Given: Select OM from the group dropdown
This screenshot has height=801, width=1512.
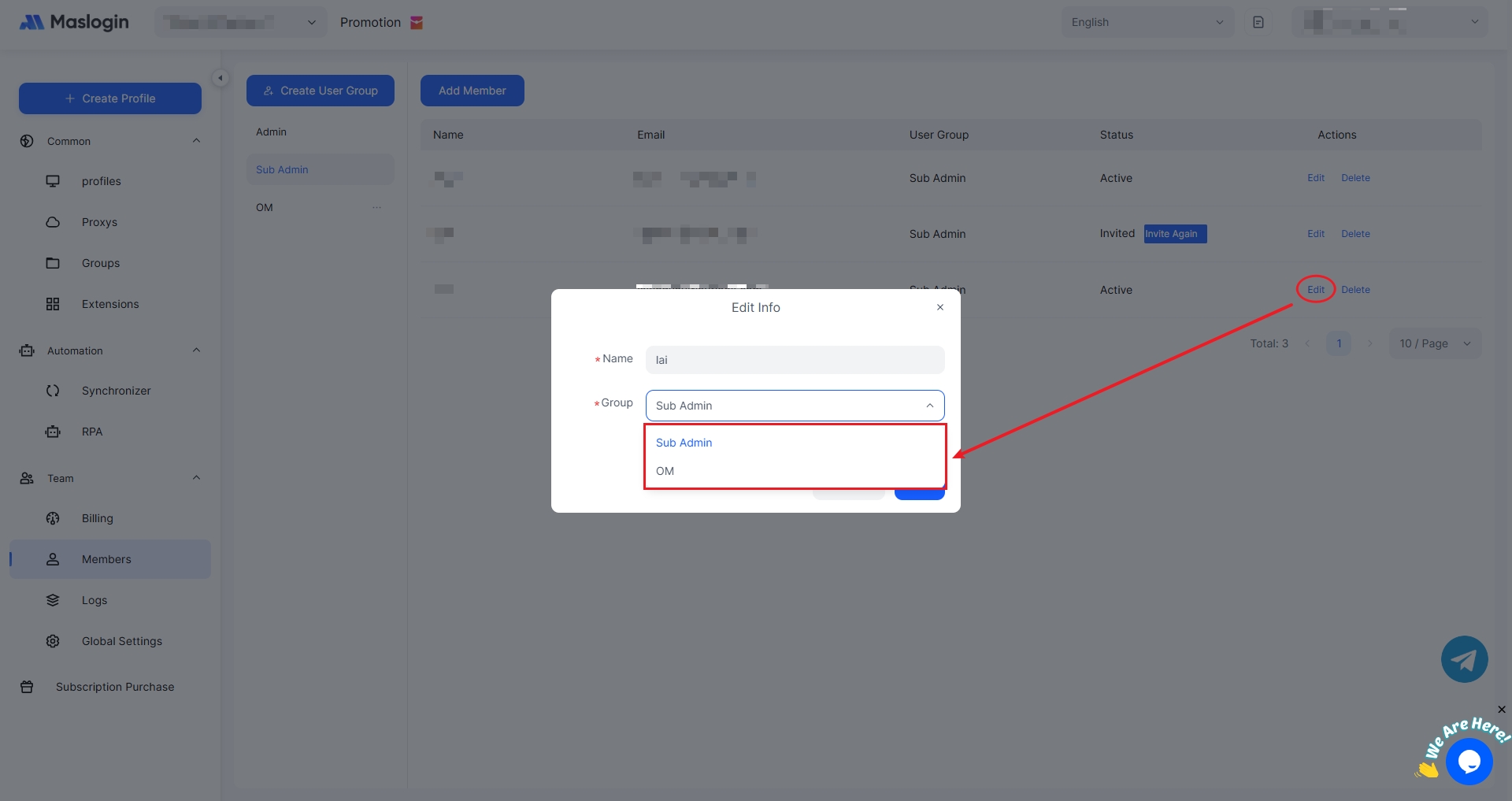Looking at the screenshot, I should click(x=665, y=471).
